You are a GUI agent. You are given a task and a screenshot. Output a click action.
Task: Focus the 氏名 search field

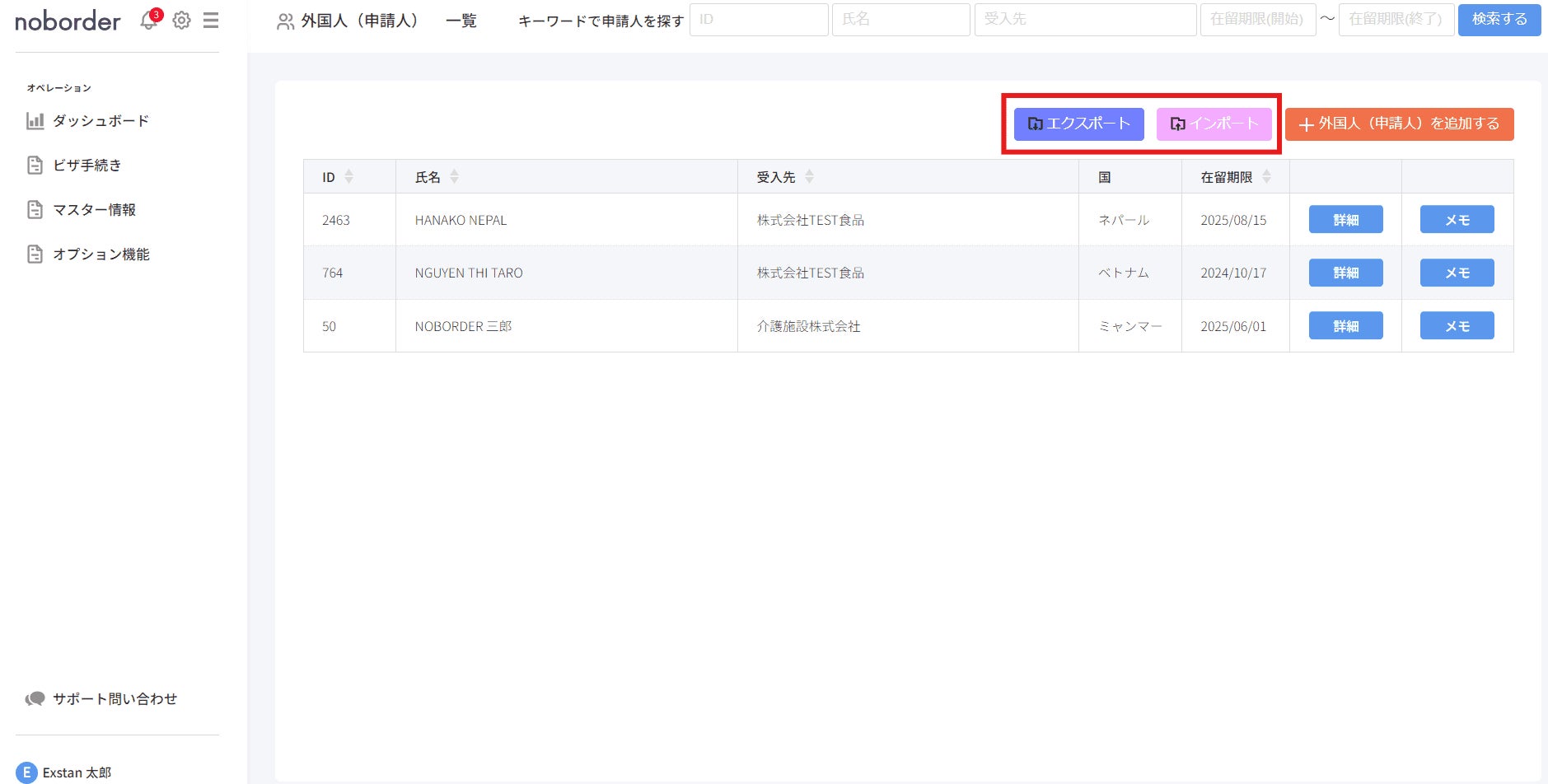tap(900, 19)
